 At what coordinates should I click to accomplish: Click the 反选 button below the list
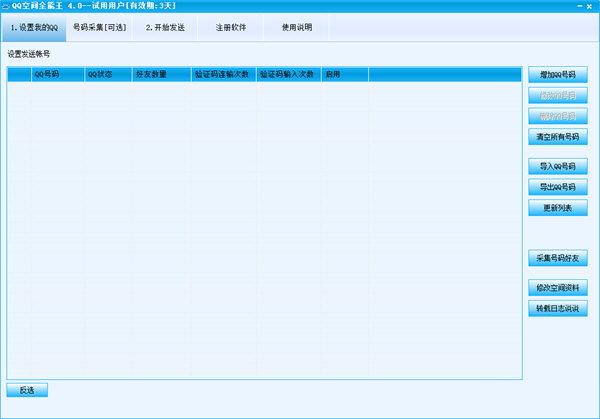point(27,390)
